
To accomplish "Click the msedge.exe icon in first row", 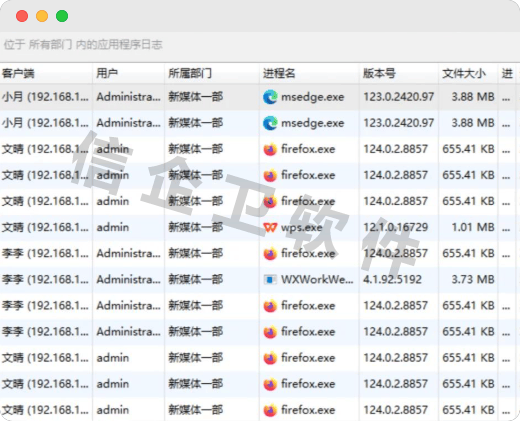I will pos(270,97).
